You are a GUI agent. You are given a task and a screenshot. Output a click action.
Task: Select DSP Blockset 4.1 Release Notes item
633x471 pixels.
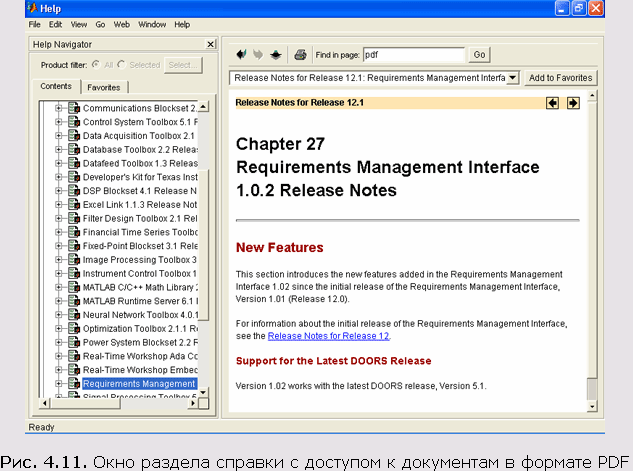coord(140,191)
